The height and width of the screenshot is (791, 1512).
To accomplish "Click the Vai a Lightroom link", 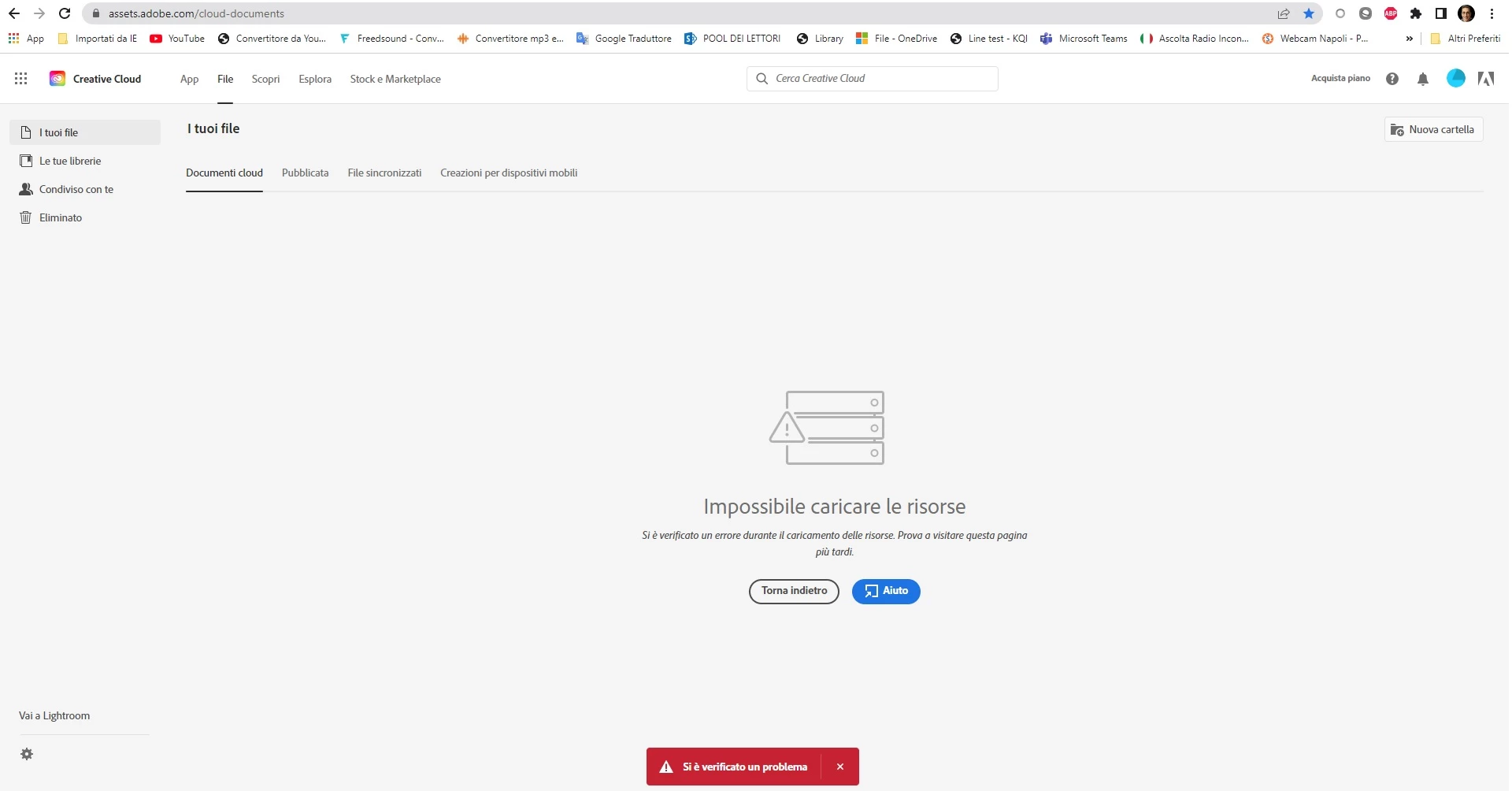I will [x=54, y=715].
